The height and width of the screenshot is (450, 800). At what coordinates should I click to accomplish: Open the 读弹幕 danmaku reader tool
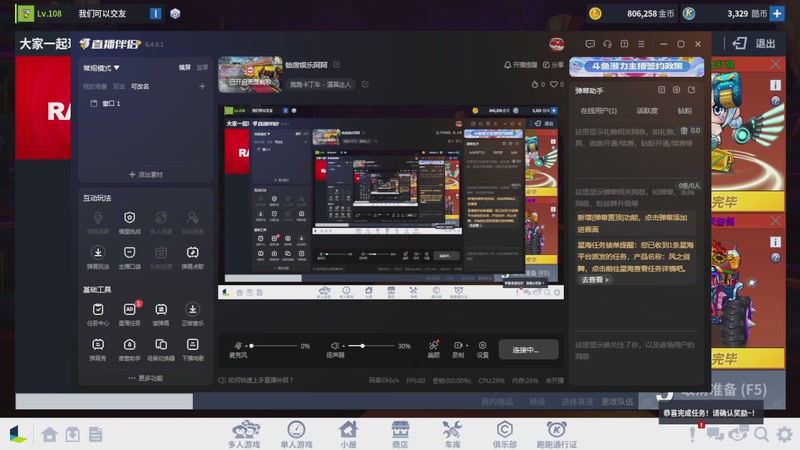tap(161, 313)
